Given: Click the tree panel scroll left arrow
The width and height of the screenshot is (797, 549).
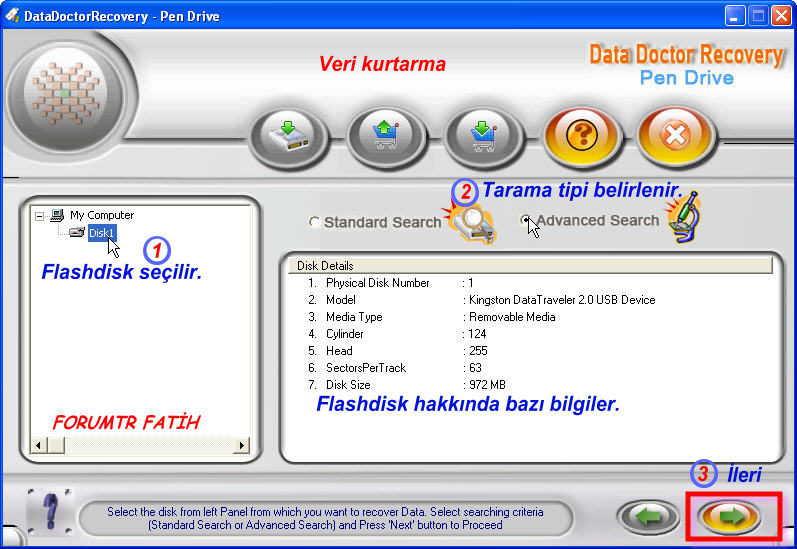Looking at the screenshot, I should [x=38, y=445].
